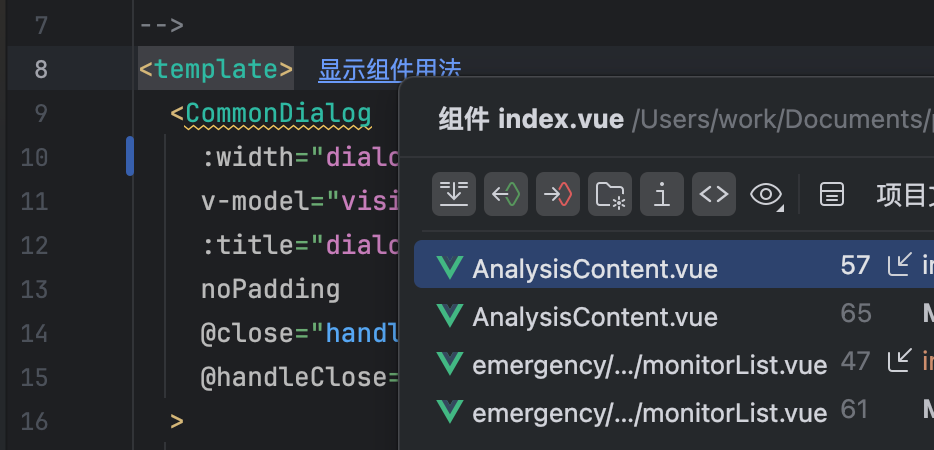Click the blue change marker beside line 10
This screenshot has width=934, height=450.
pos(130,157)
